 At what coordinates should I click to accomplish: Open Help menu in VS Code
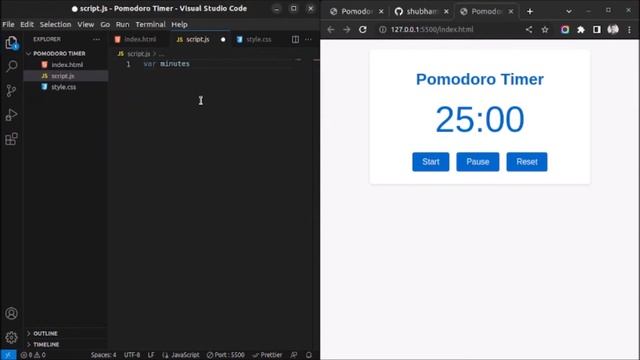coord(179,24)
